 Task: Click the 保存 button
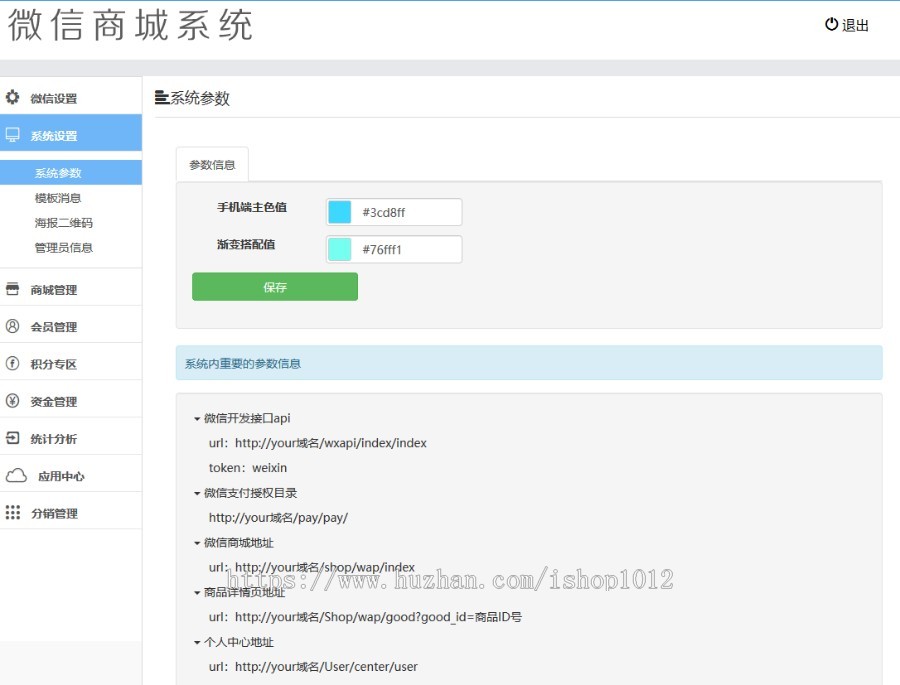[x=275, y=287]
